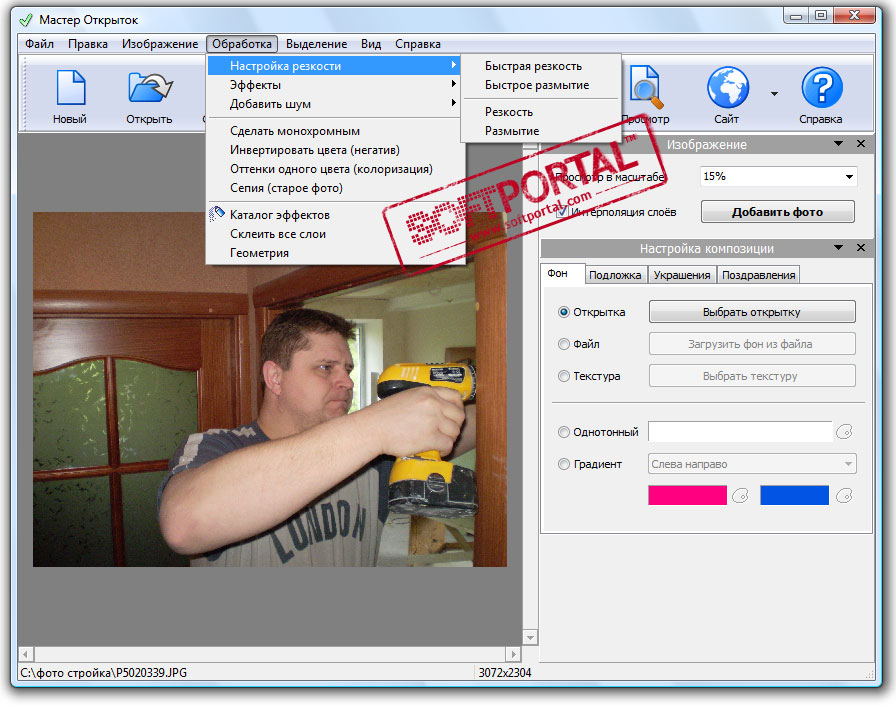The height and width of the screenshot is (706, 896).
Task: Open the zoom scale 15% dropdown
Action: [849, 176]
